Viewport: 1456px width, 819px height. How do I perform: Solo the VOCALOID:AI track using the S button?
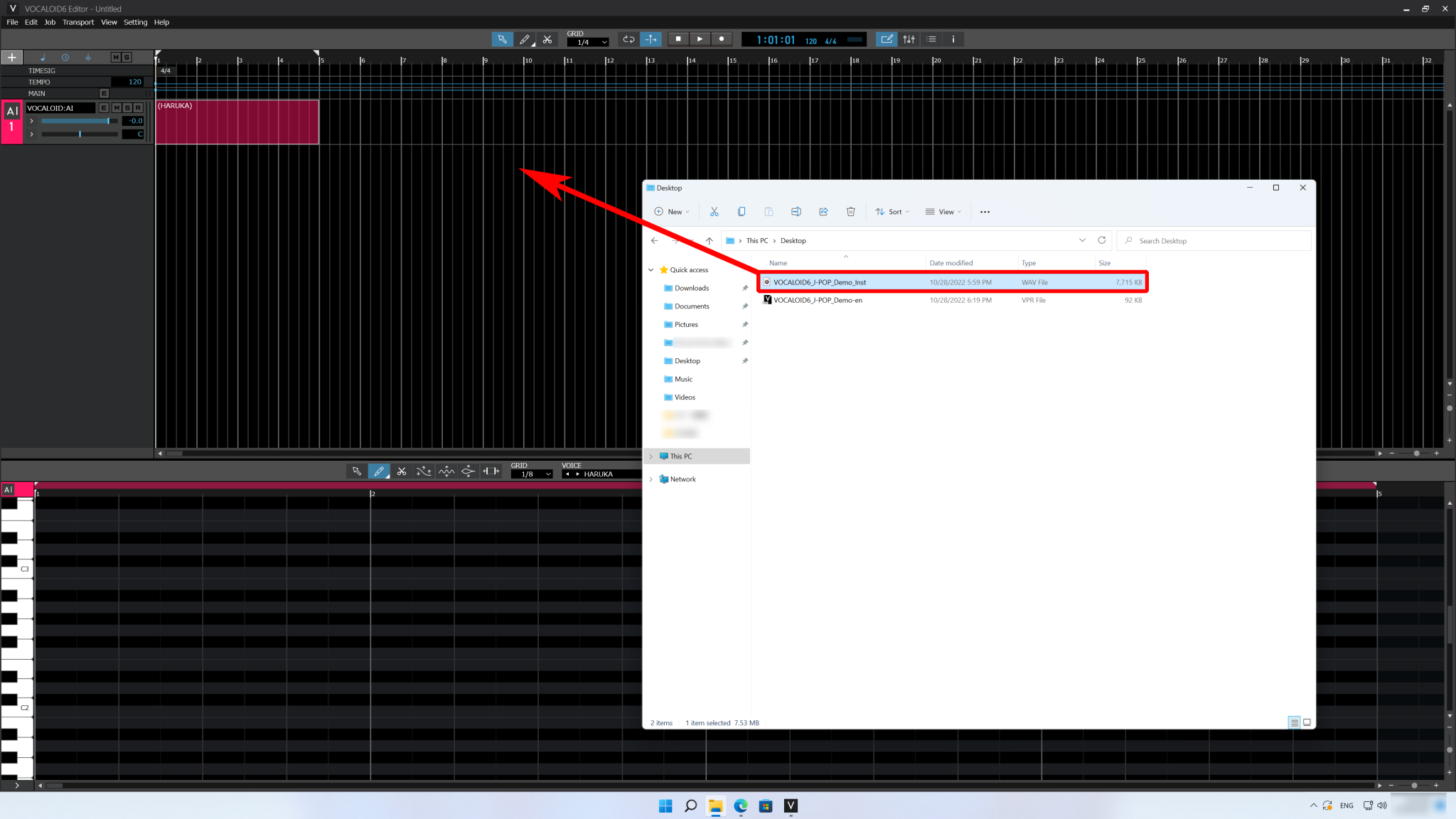click(127, 108)
